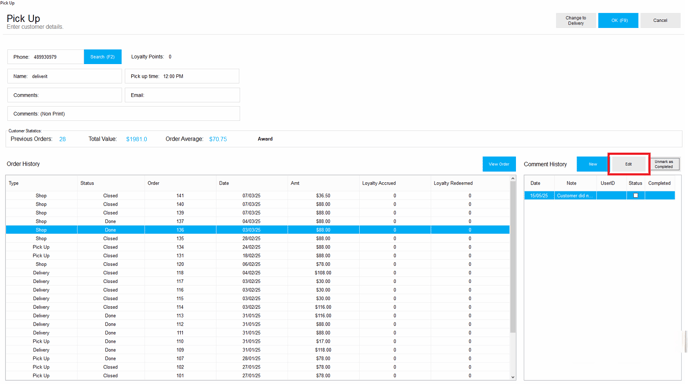Tick the Status checkbox for 15/05/25 comment
This screenshot has height=387, width=688.
(x=635, y=196)
